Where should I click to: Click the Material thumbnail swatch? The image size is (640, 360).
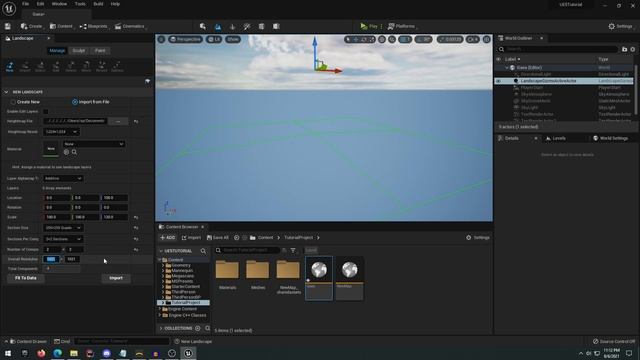pos(51,149)
